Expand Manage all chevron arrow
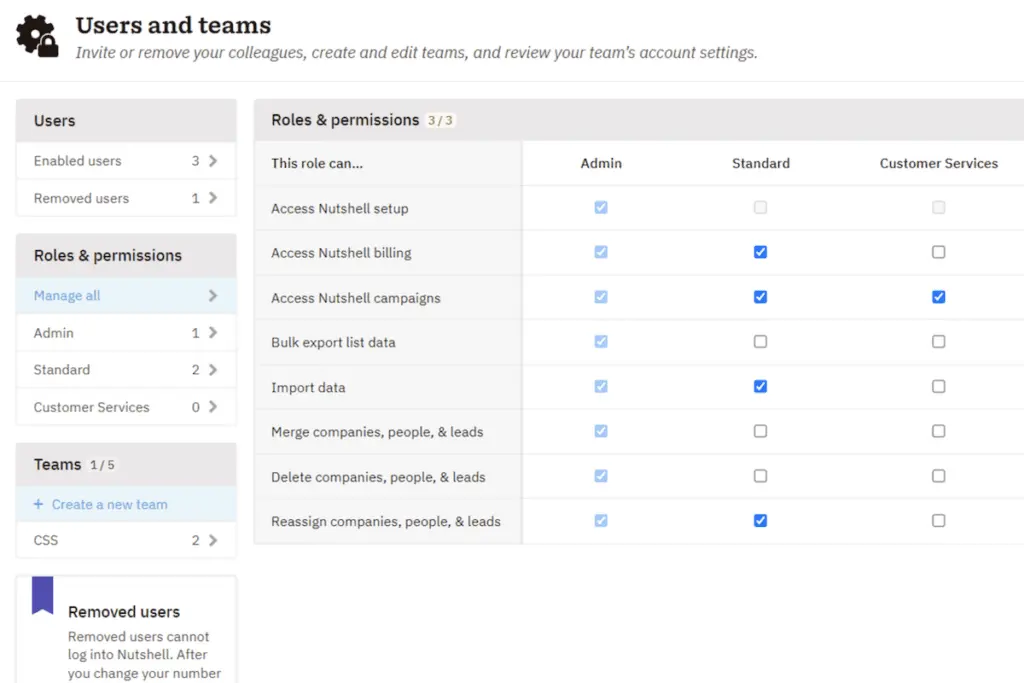This screenshot has height=683, width=1024. click(213, 296)
